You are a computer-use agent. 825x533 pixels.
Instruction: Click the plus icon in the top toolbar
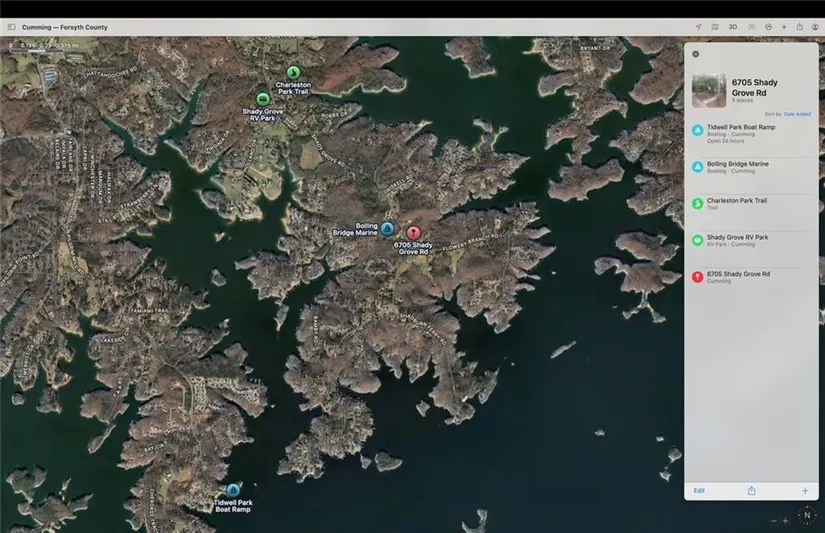784,27
